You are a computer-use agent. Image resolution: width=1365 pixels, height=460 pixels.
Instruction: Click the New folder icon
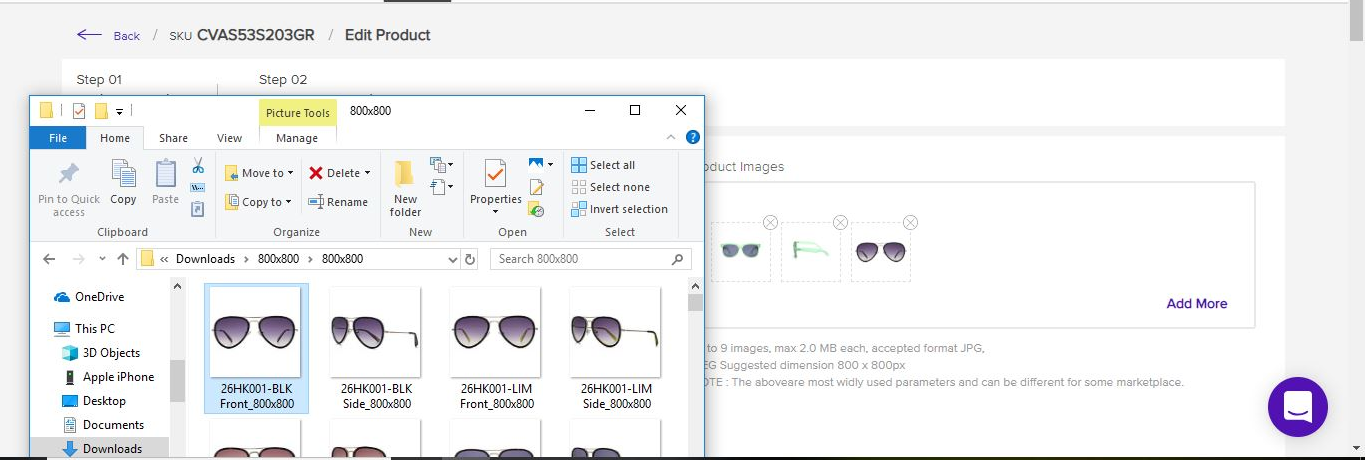(x=405, y=174)
